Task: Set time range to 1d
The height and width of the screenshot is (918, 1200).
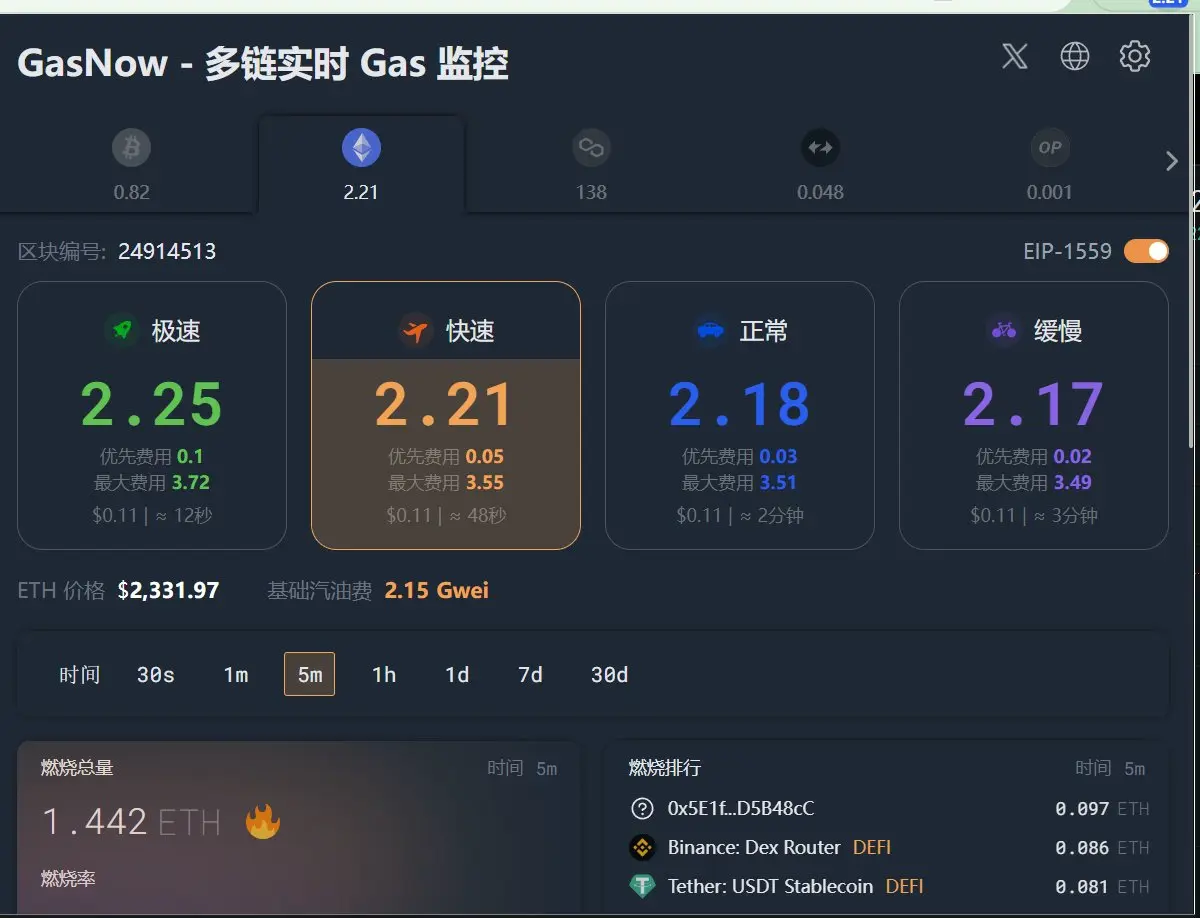Action: point(457,675)
